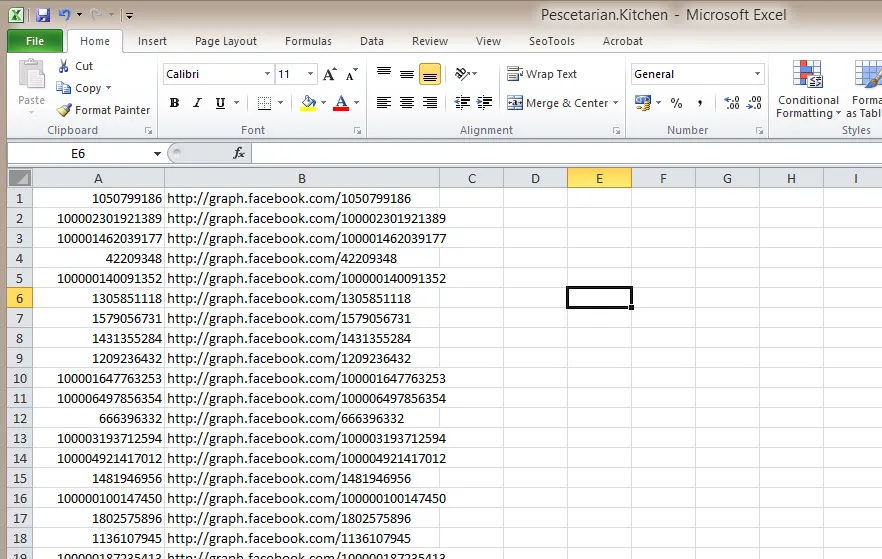Apply red Font Color
The image size is (882, 559).
(341, 103)
